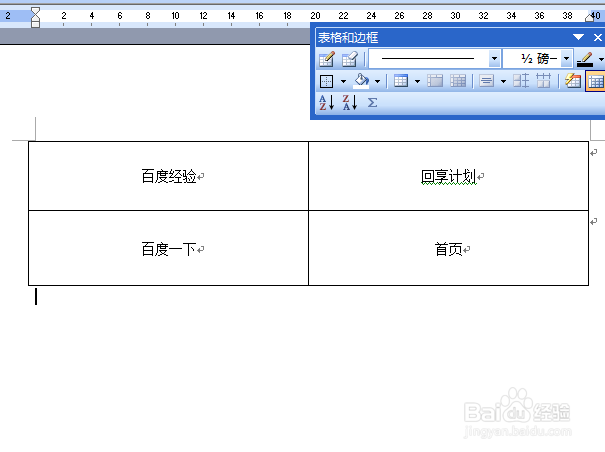Image resolution: width=605 pixels, height=452 pixels.
Task: Click Distribute Columns Evenly icon
Action: point(544,81)
